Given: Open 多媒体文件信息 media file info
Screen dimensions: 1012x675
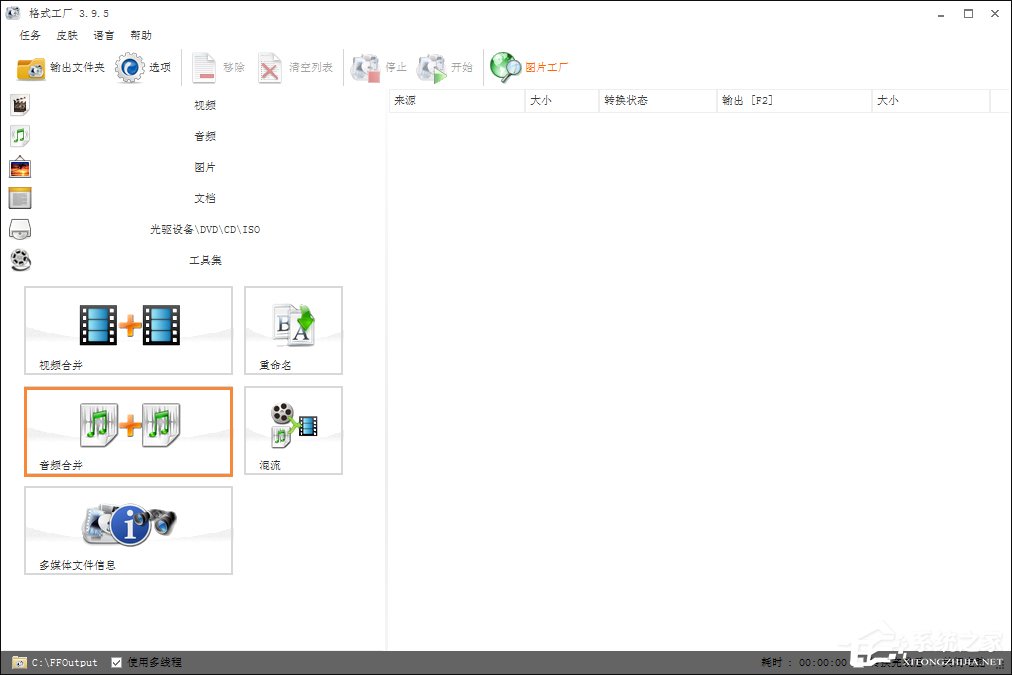Looking at the screenshot, I should (129, 530).
